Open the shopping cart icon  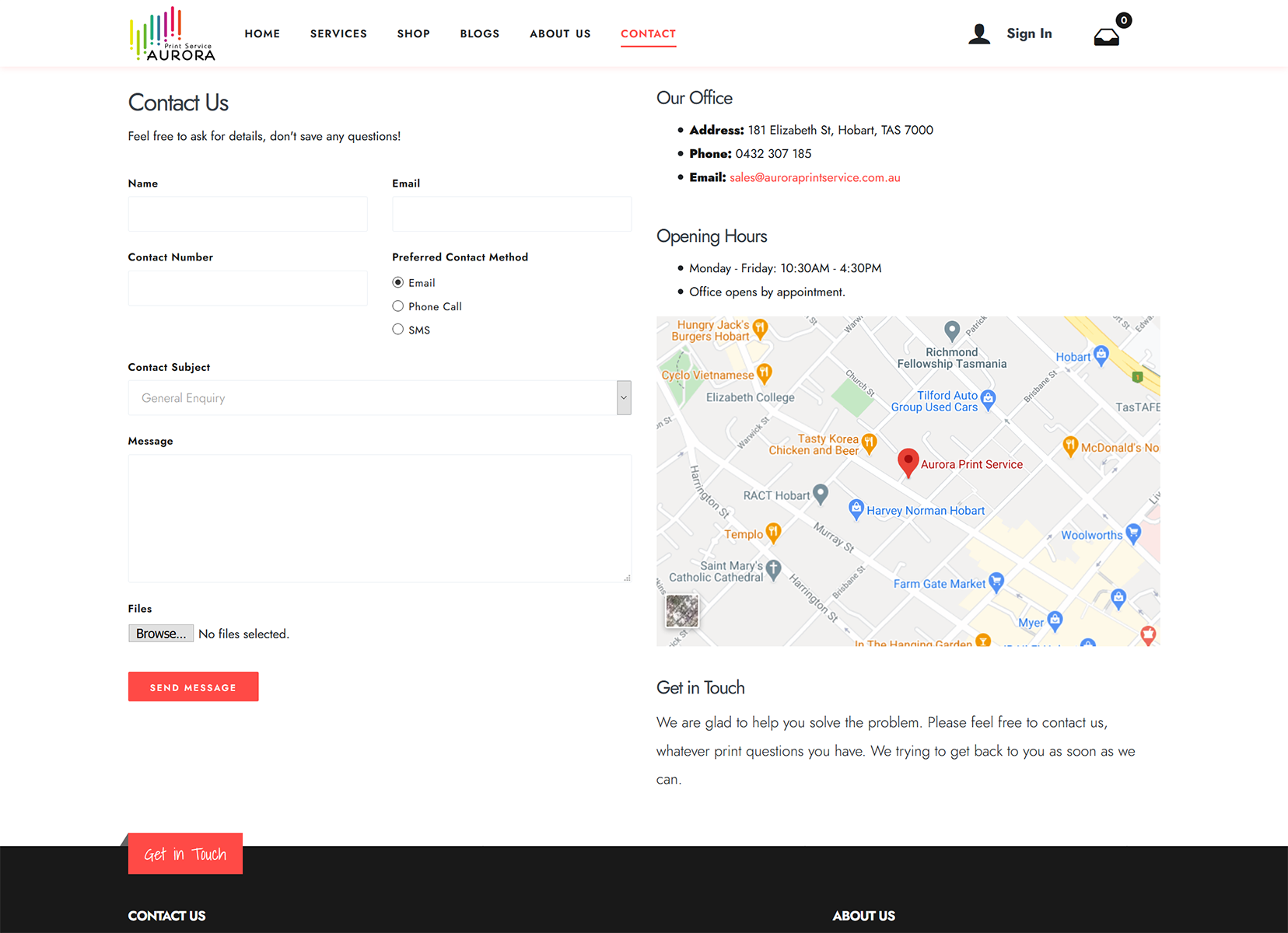(x=1106, y=37)
